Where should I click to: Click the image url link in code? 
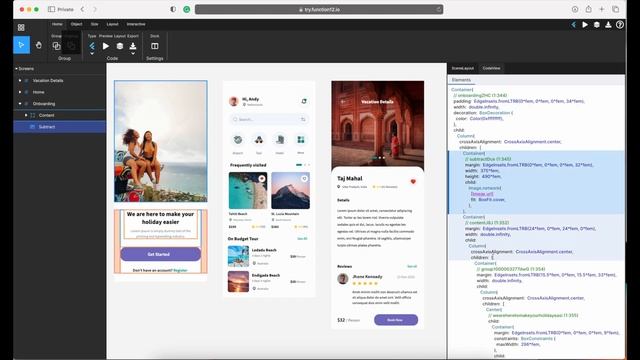(x=482, y=194)
